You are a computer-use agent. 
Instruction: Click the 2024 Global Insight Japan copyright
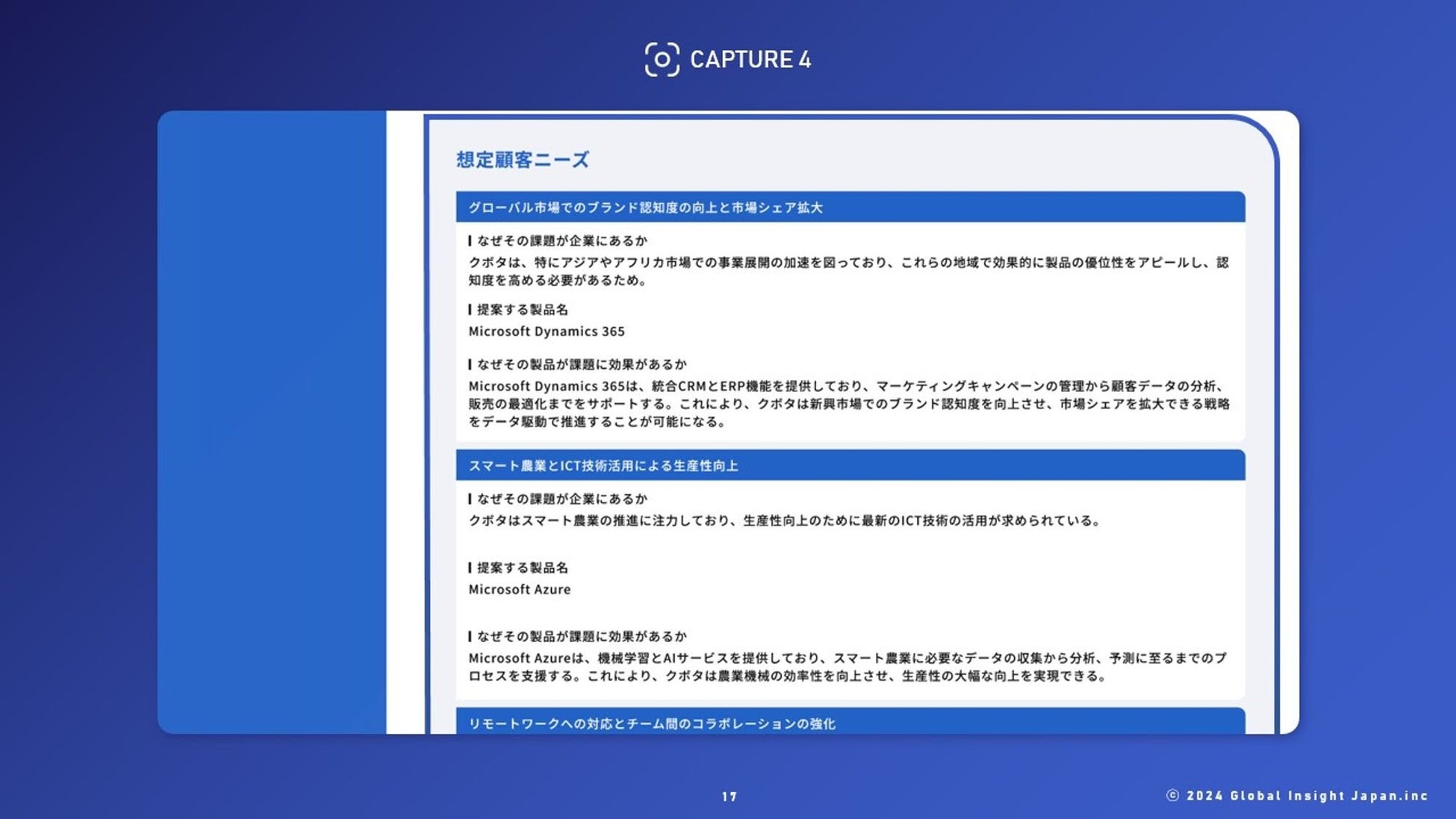coord(1298,796)
